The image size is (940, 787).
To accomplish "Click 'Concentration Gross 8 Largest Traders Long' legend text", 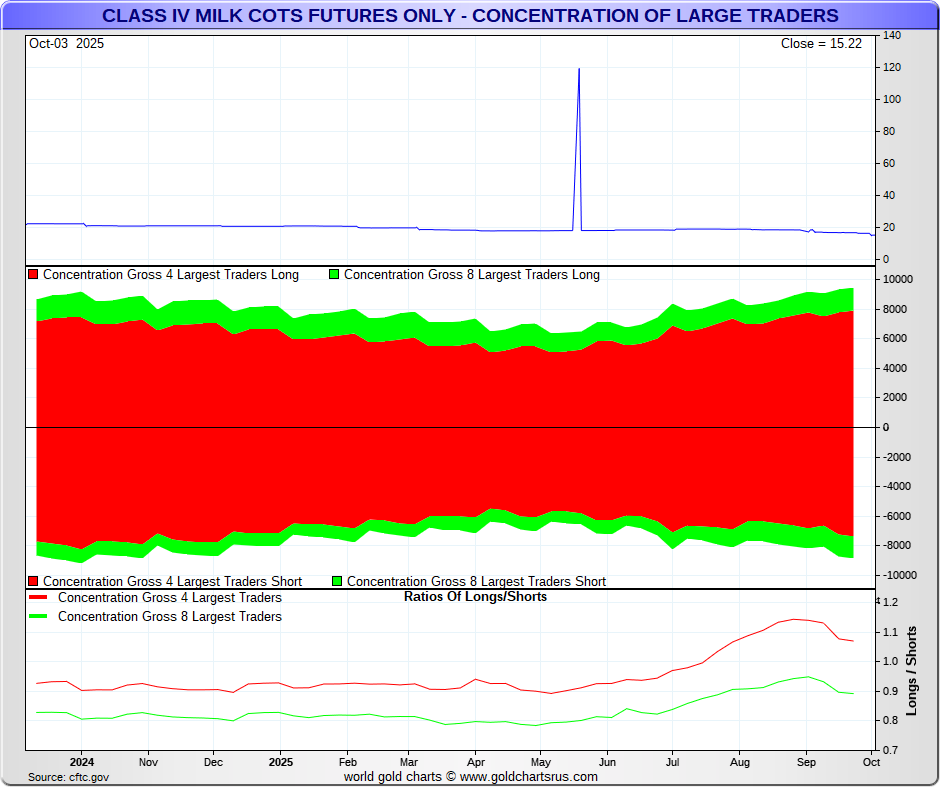I will click(472, 275).
